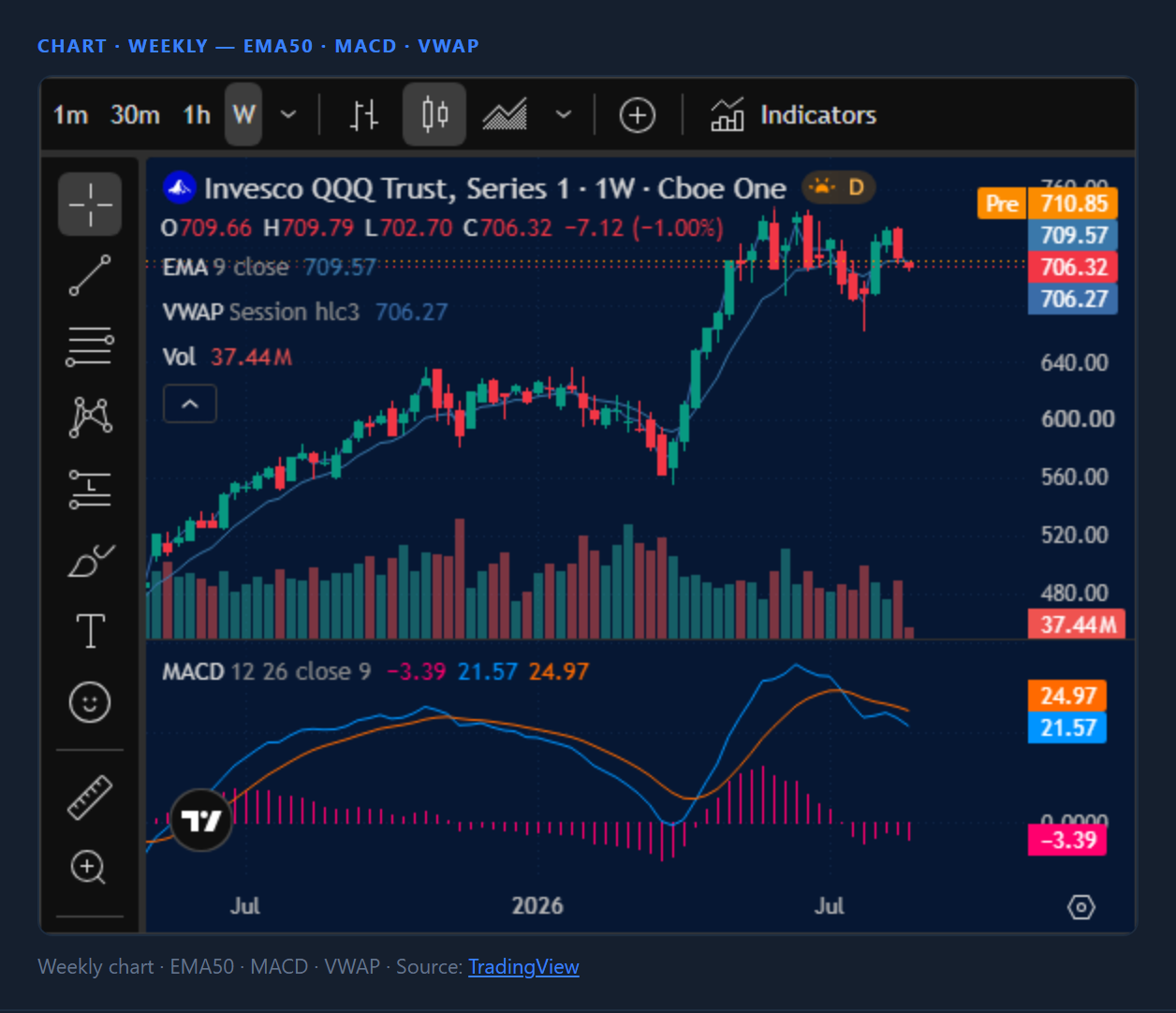The image size is (1176, 1013).
Task: Select the crosshair cursor tool
Action: 90,204
